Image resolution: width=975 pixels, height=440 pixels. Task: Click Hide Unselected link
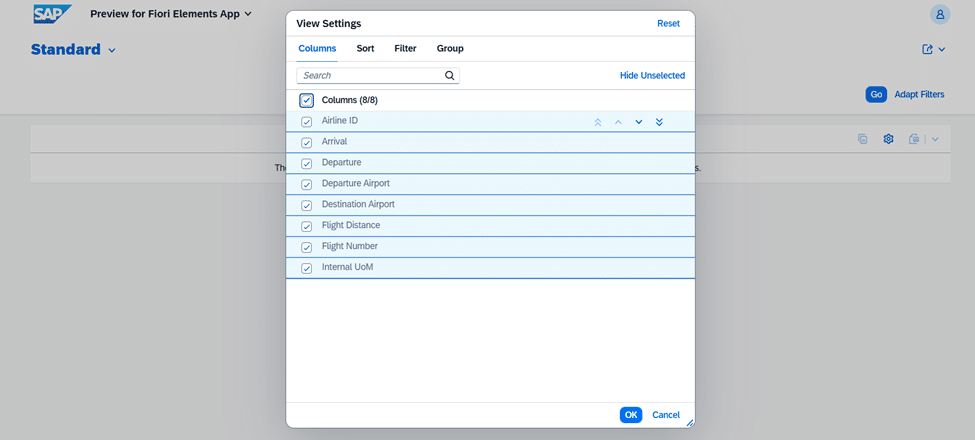(652, 76)
